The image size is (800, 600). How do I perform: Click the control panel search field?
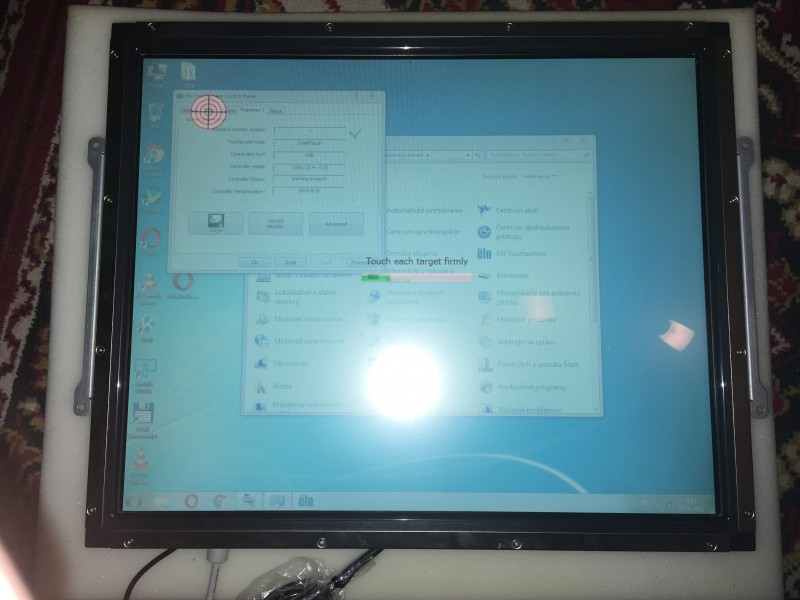530,155
